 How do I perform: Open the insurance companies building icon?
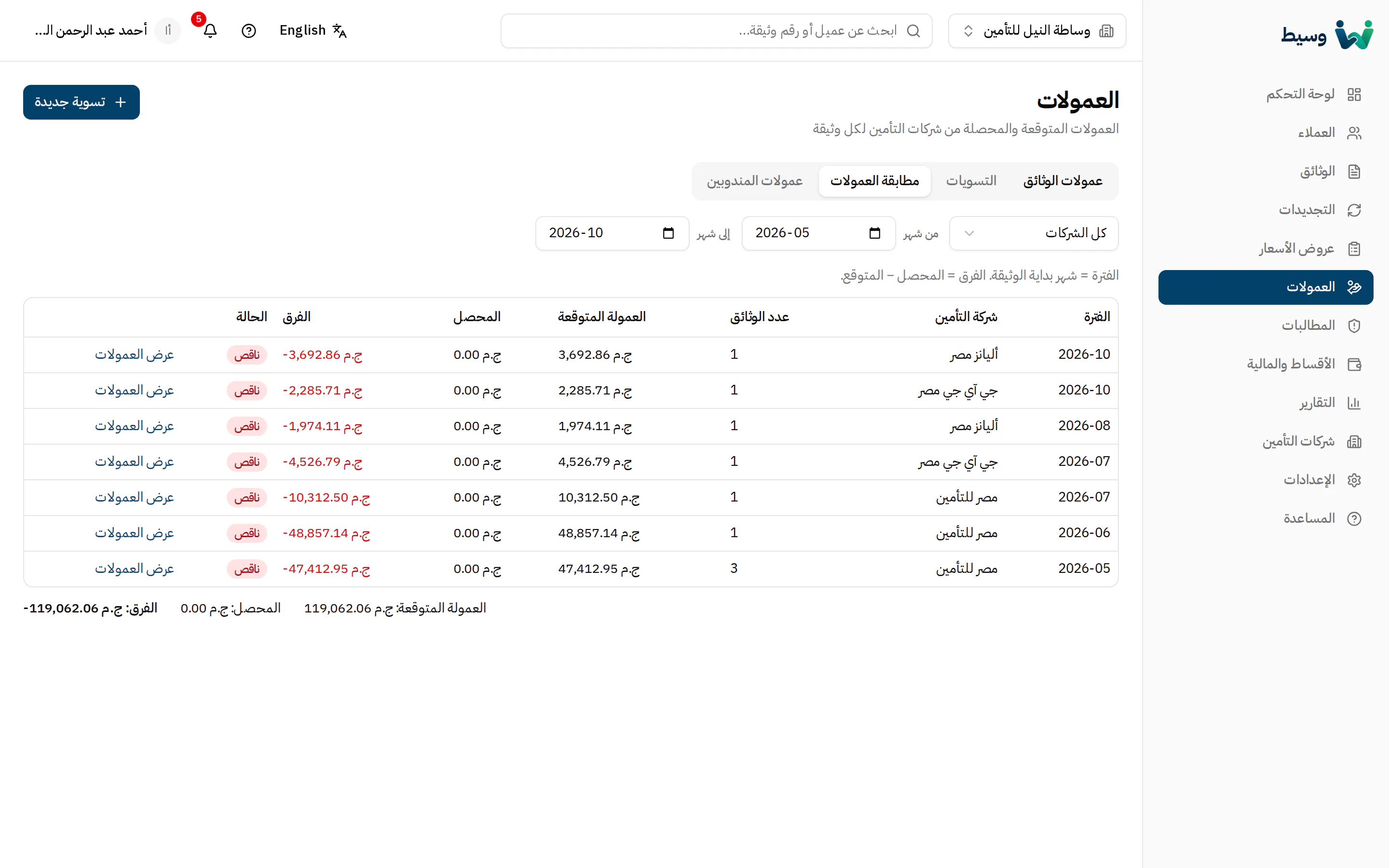point(1354,441)
